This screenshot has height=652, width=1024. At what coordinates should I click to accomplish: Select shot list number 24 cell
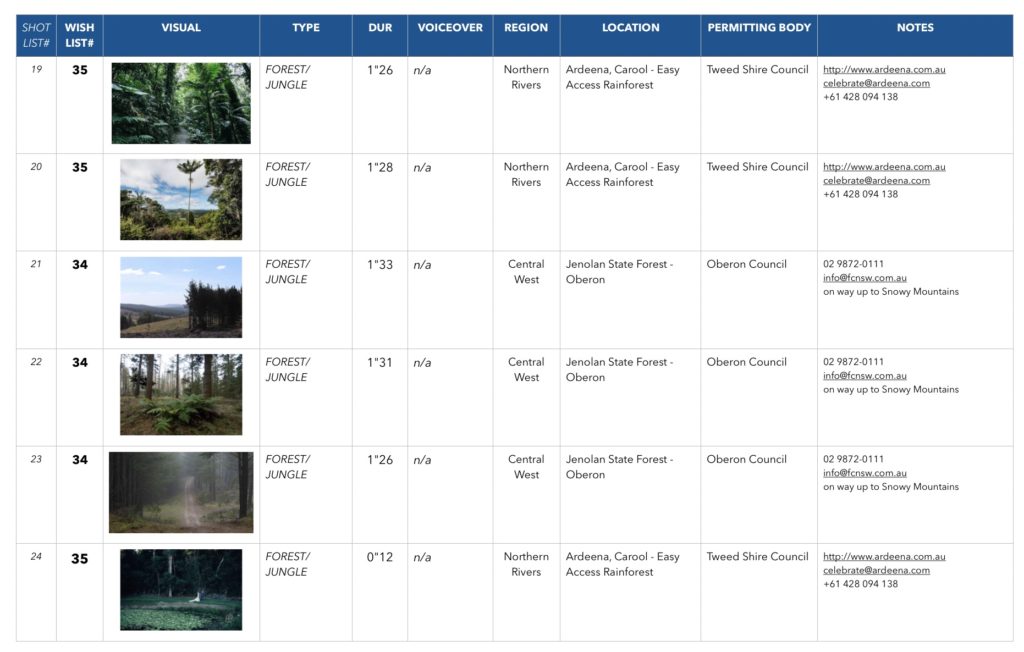[x=36, y=593]
